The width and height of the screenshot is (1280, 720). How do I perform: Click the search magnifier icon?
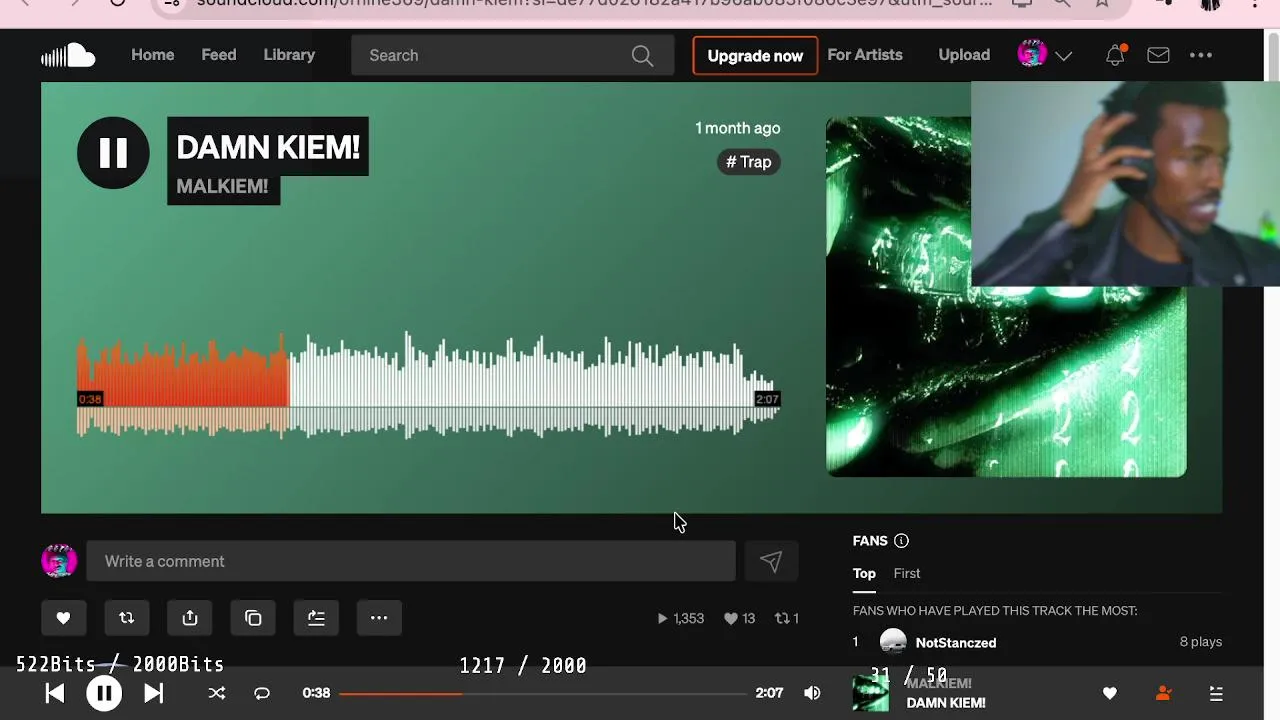643,56
